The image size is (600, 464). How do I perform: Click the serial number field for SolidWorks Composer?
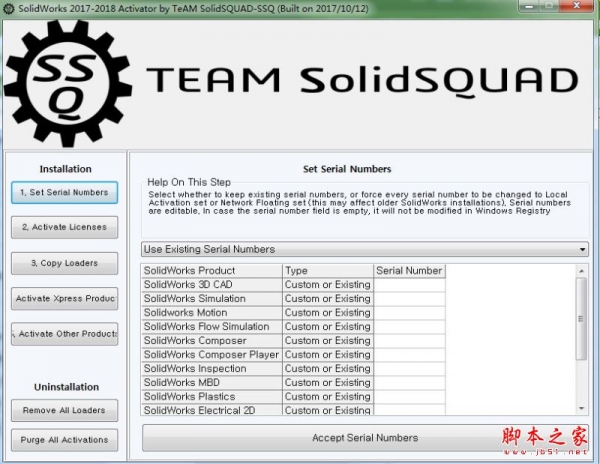click(409, 341)
